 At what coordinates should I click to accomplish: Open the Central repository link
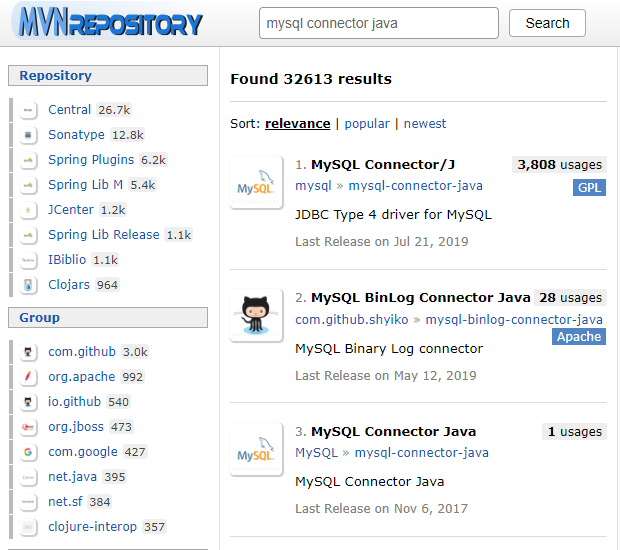[70, 110]
